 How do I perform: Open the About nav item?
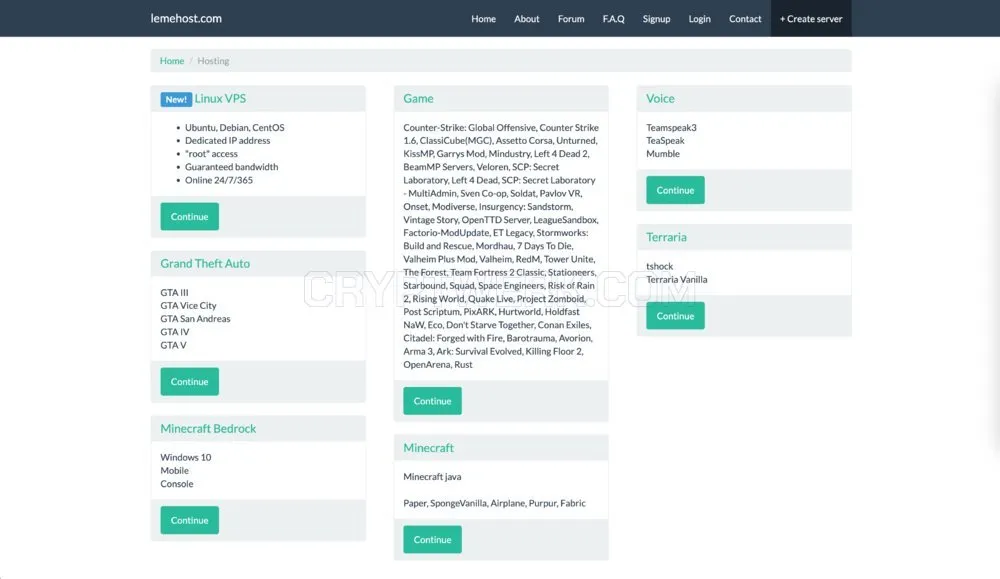527,19
